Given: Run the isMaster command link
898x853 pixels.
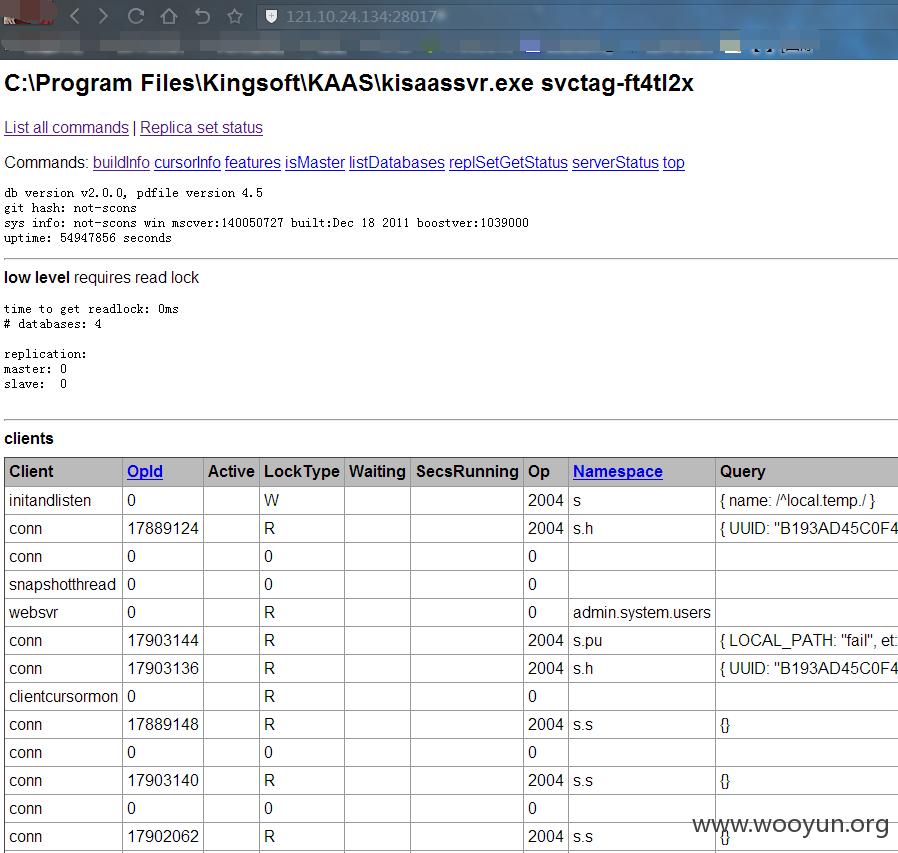Looking at the screenshot, I should point(315,163).
